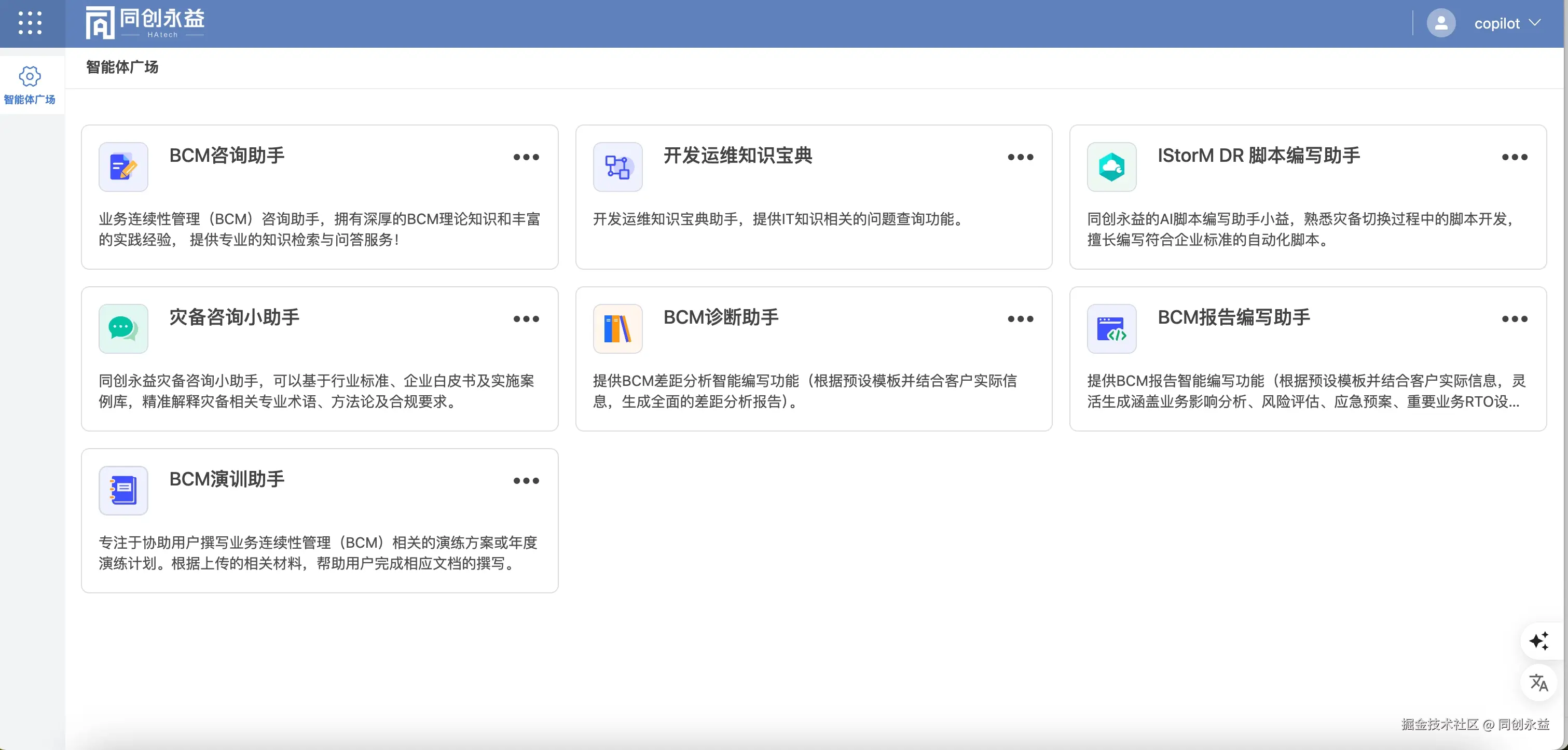Click the BCM咨询助手 document-pencil icon
This screenshot has width=1568, height=750.
pos(123,166)
